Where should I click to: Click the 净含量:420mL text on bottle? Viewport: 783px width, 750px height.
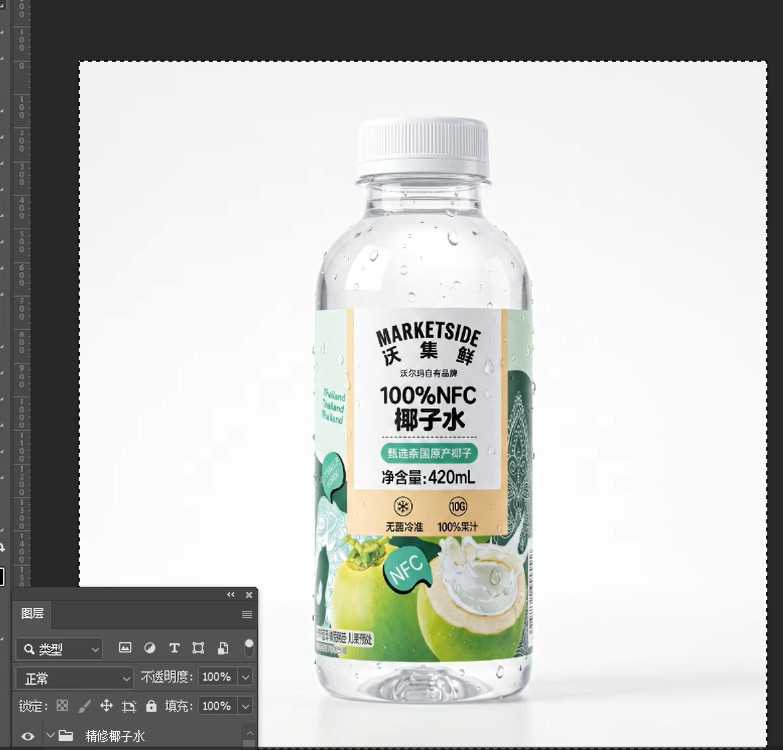click(428, 477)
